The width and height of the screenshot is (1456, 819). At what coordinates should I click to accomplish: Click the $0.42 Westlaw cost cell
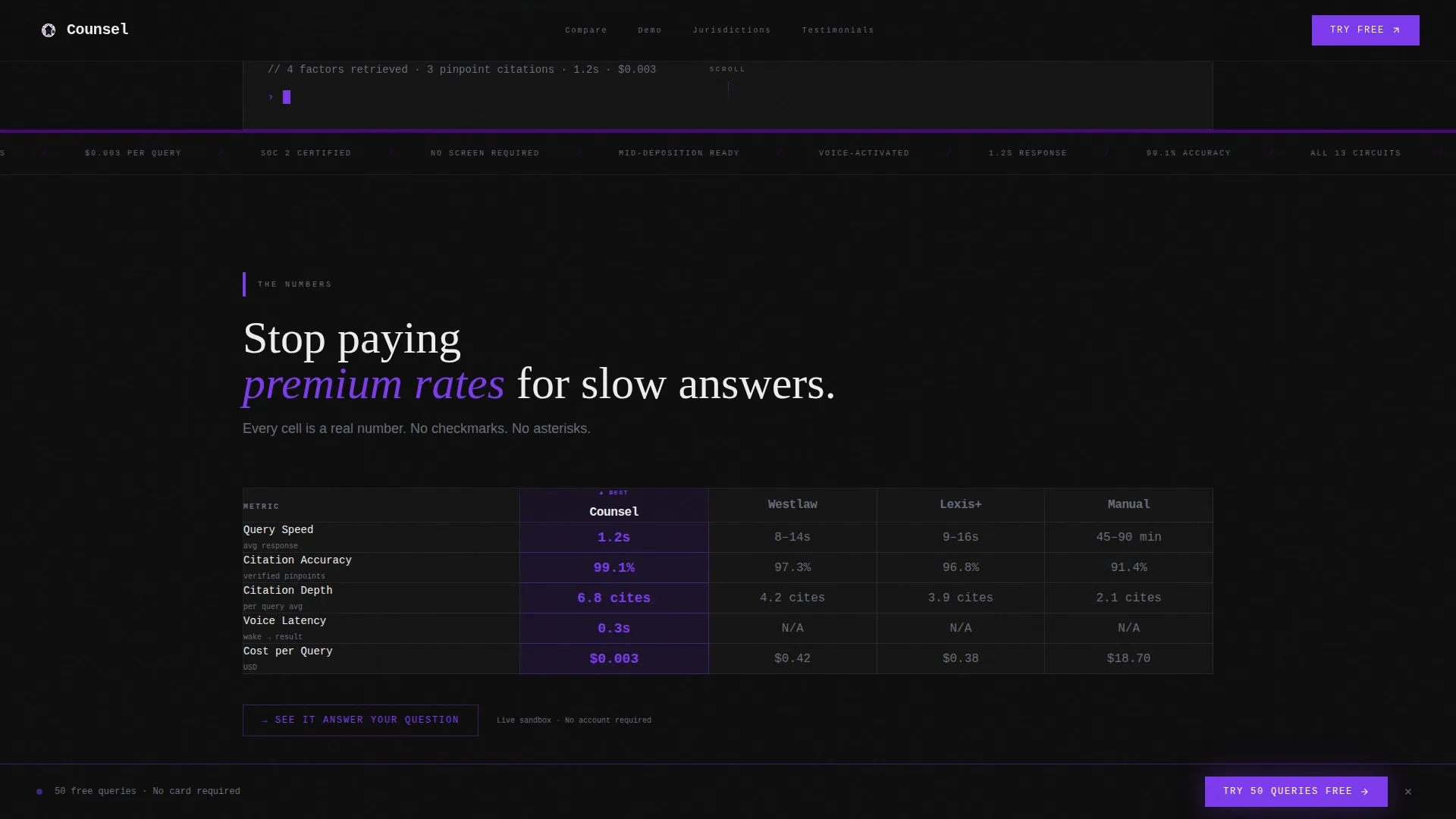click(x=792, y=659)
